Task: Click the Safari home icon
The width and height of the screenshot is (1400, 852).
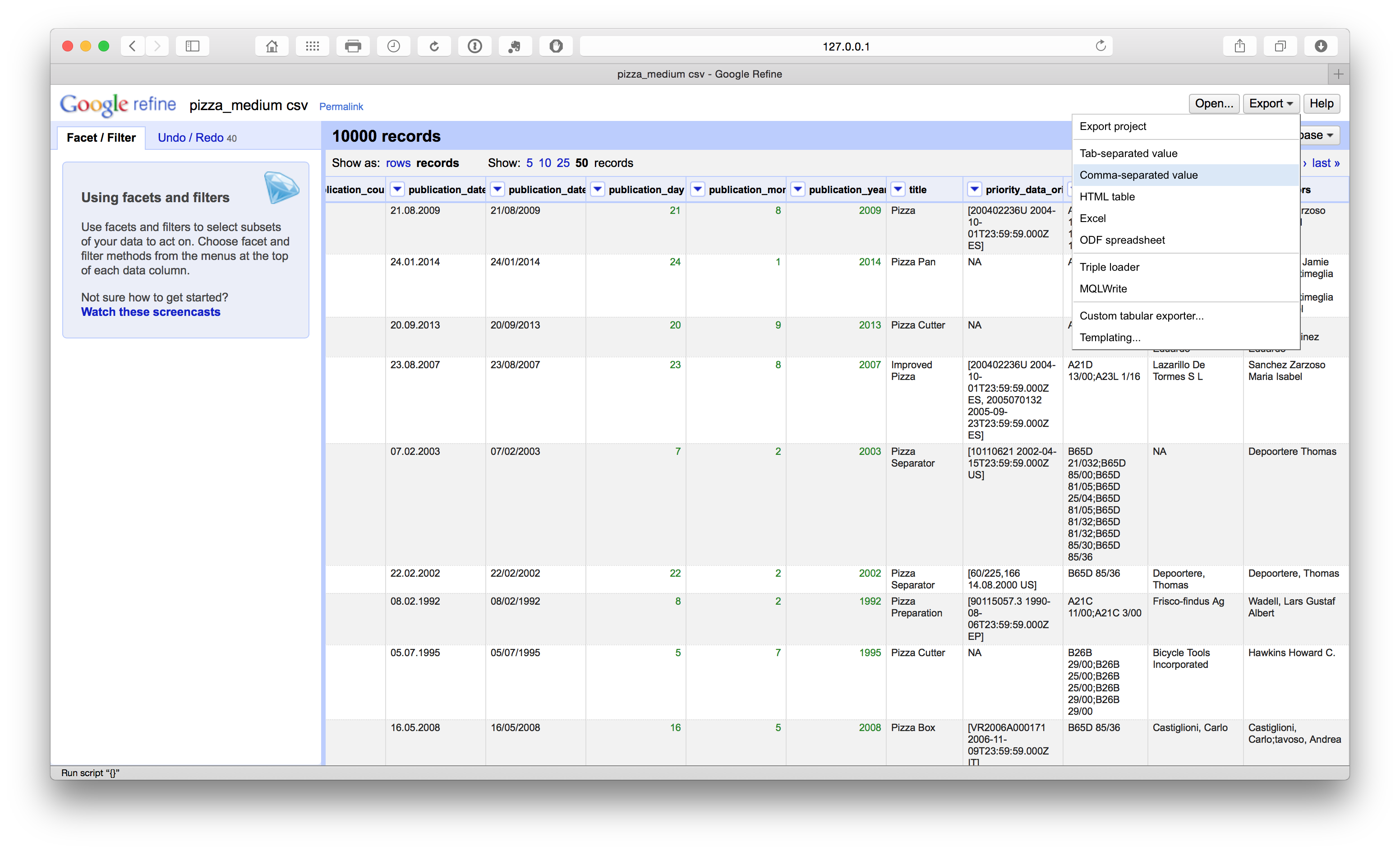Action: tap(272, 46)
